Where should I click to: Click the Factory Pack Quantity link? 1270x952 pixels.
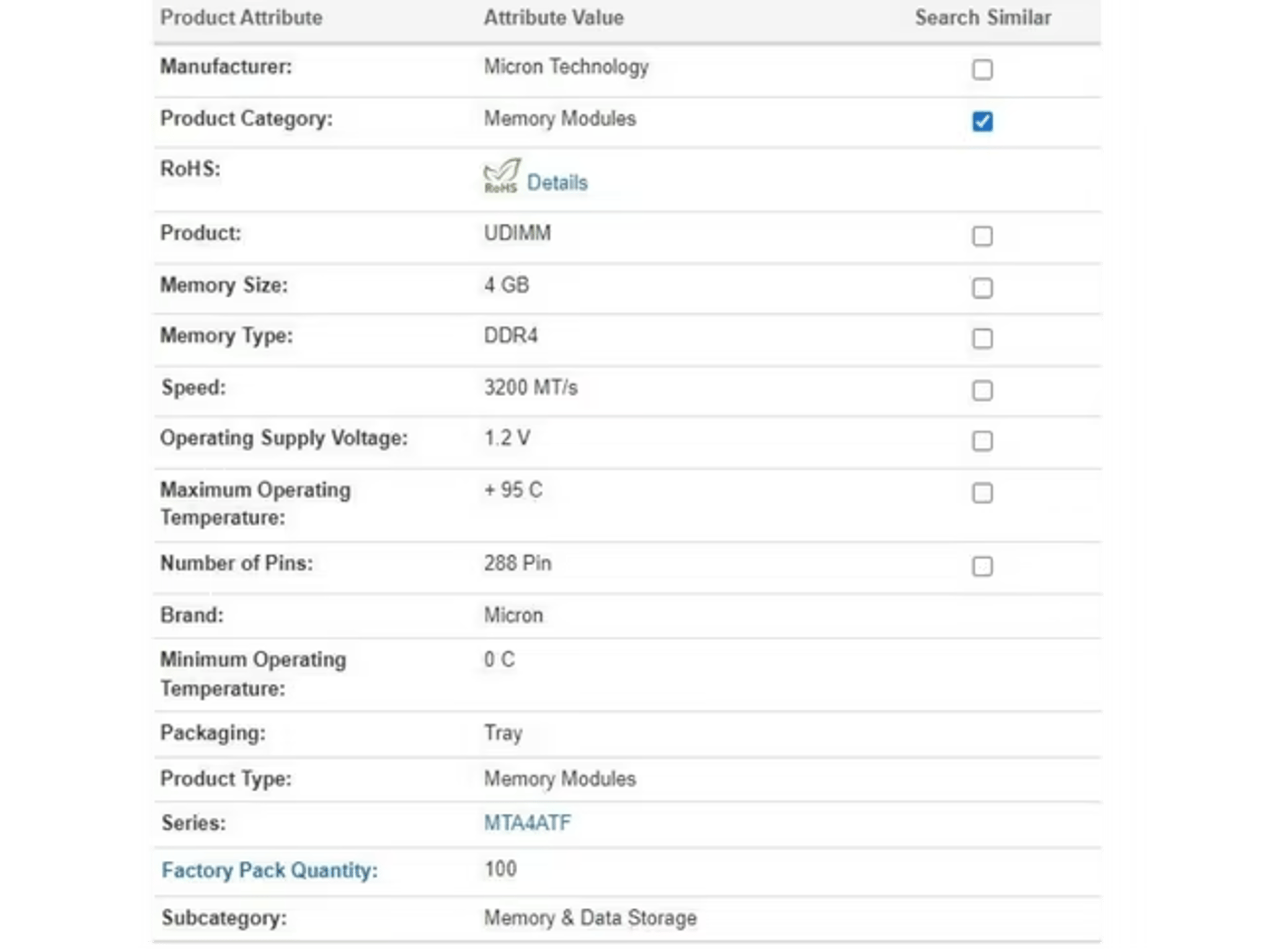pyautogui.click(x=269, y=871)
